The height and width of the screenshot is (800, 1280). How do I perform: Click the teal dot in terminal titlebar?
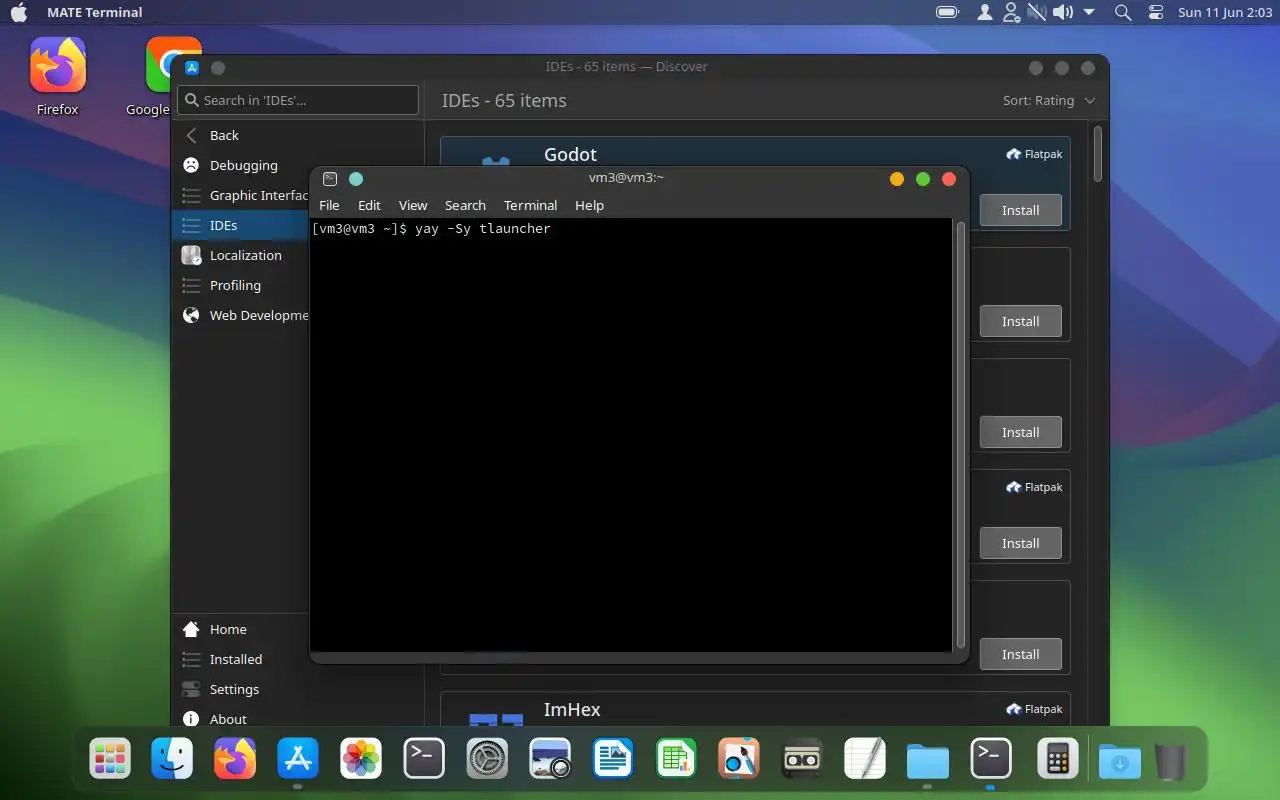[356, 179]
